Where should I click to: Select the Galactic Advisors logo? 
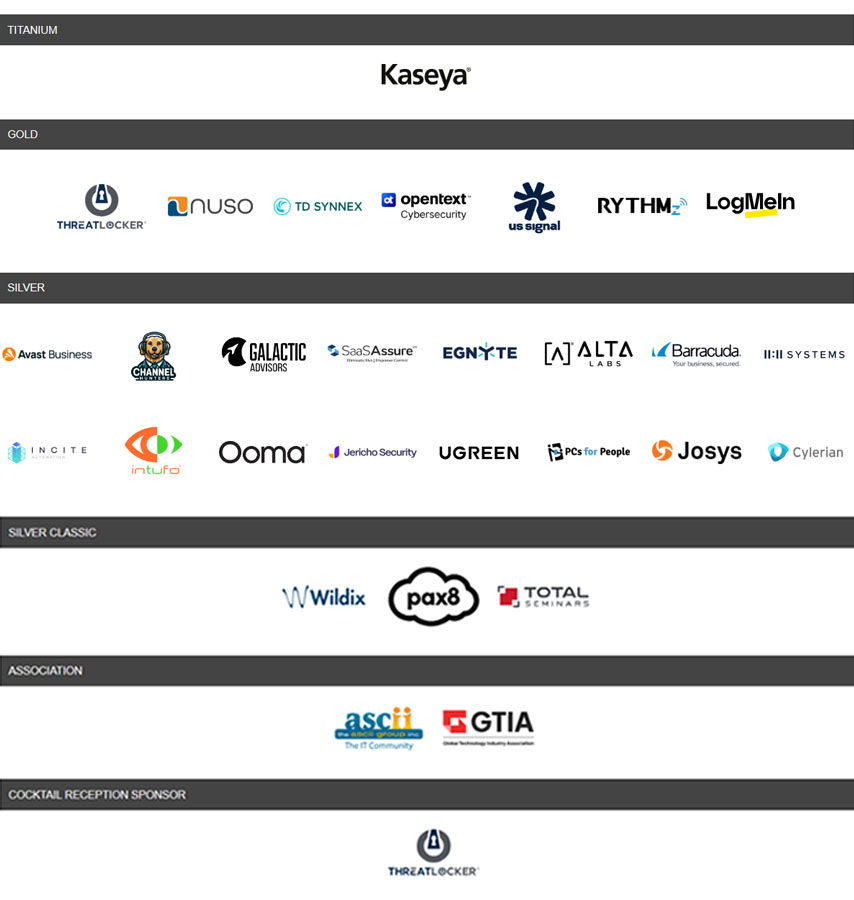[264, 355]
